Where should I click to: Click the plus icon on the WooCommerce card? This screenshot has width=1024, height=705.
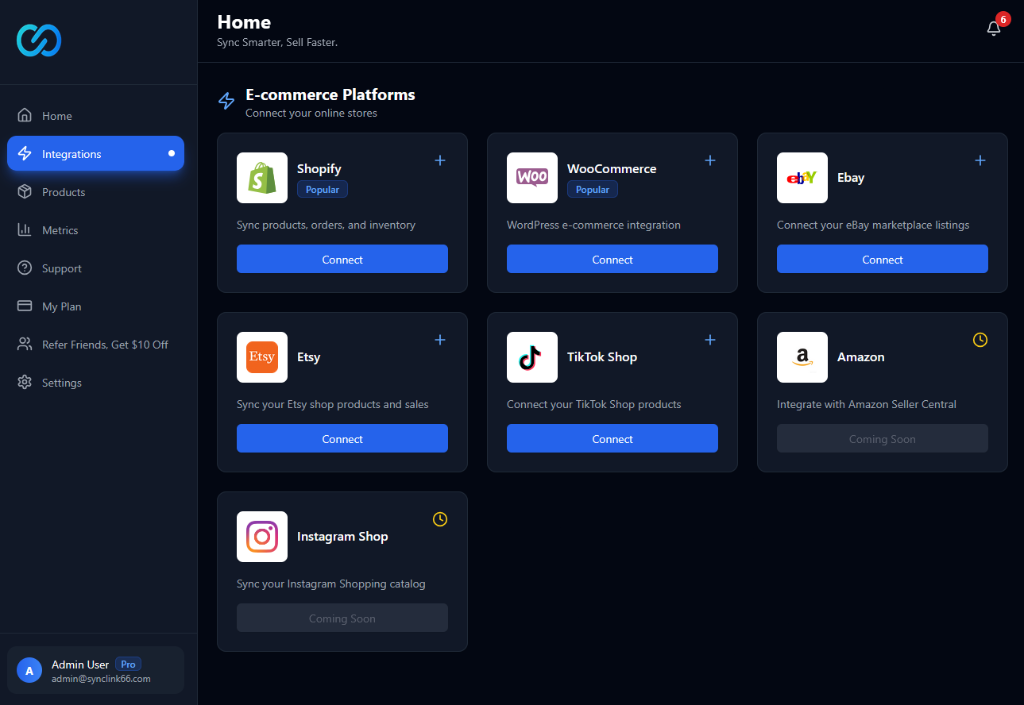710,160
